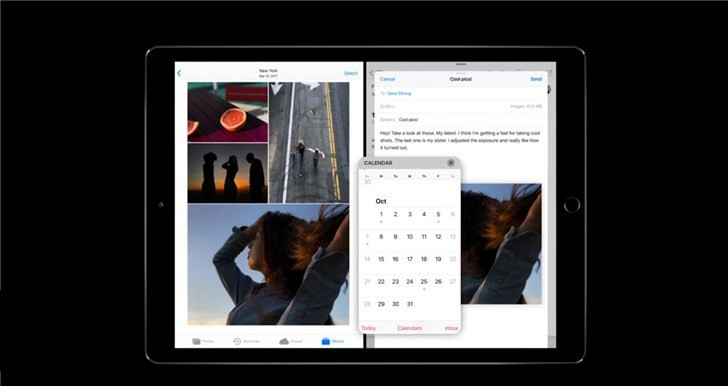This screenshot has height=386, width=728.
Task: Select October 17 in the calendar
Action: click(410, 259)
